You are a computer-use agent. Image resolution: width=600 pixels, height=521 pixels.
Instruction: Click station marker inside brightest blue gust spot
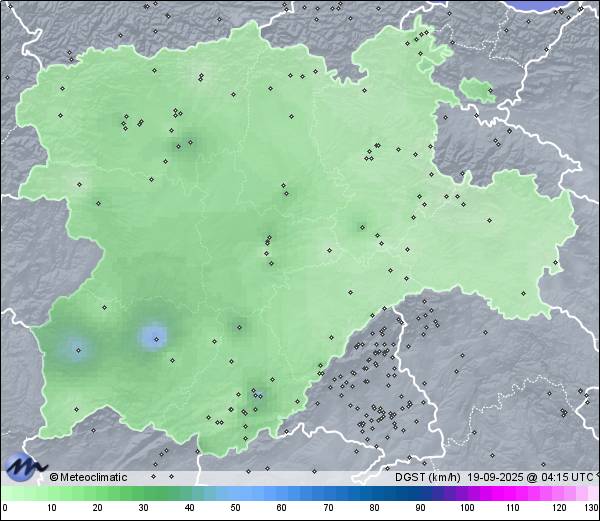point(156,339)
